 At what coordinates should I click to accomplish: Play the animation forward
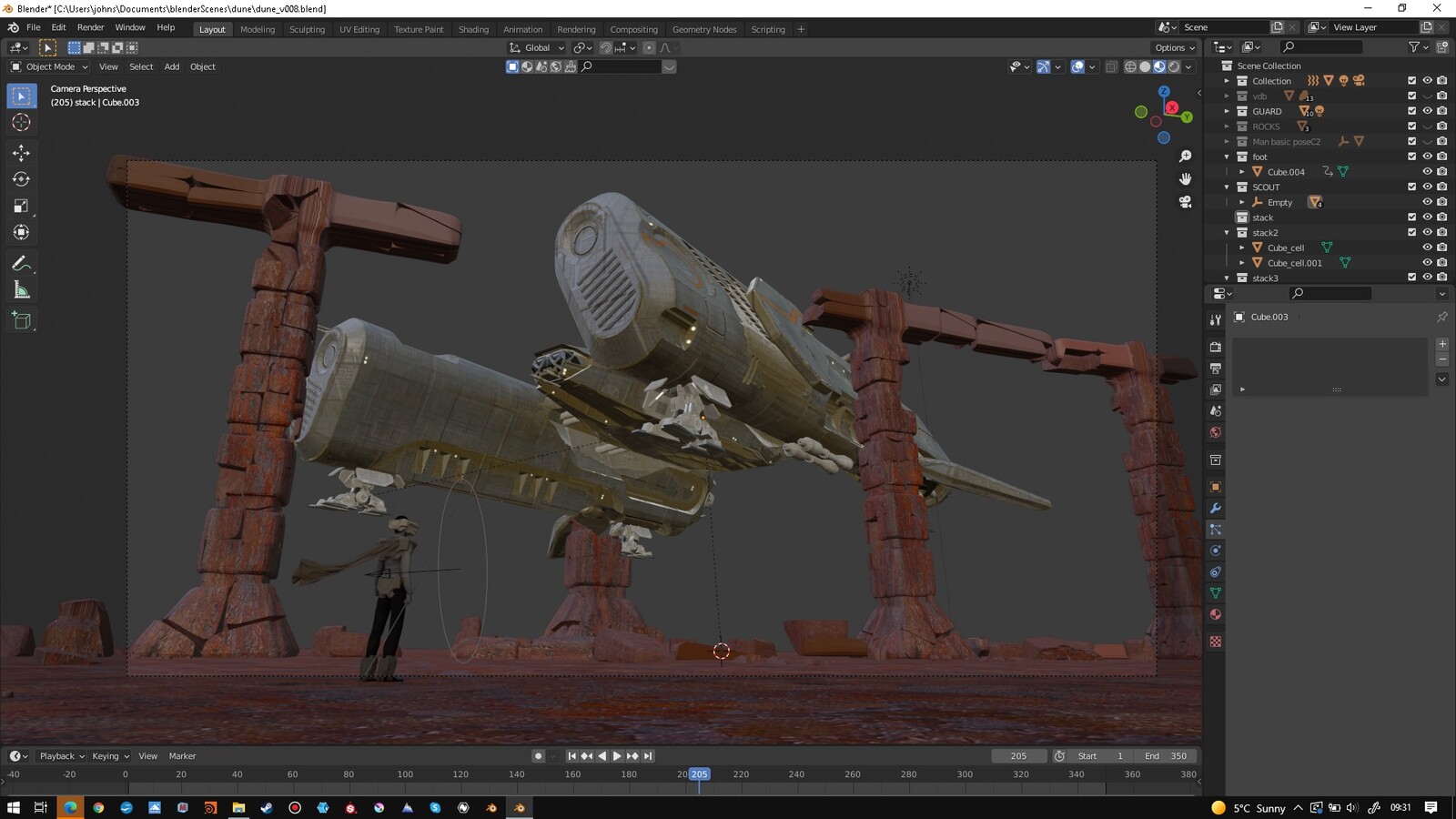click(x=617, y=756)
